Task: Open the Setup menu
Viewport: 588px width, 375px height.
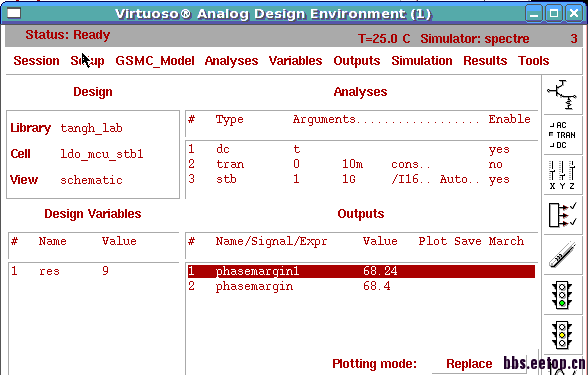Action: [x=87, y=61]
